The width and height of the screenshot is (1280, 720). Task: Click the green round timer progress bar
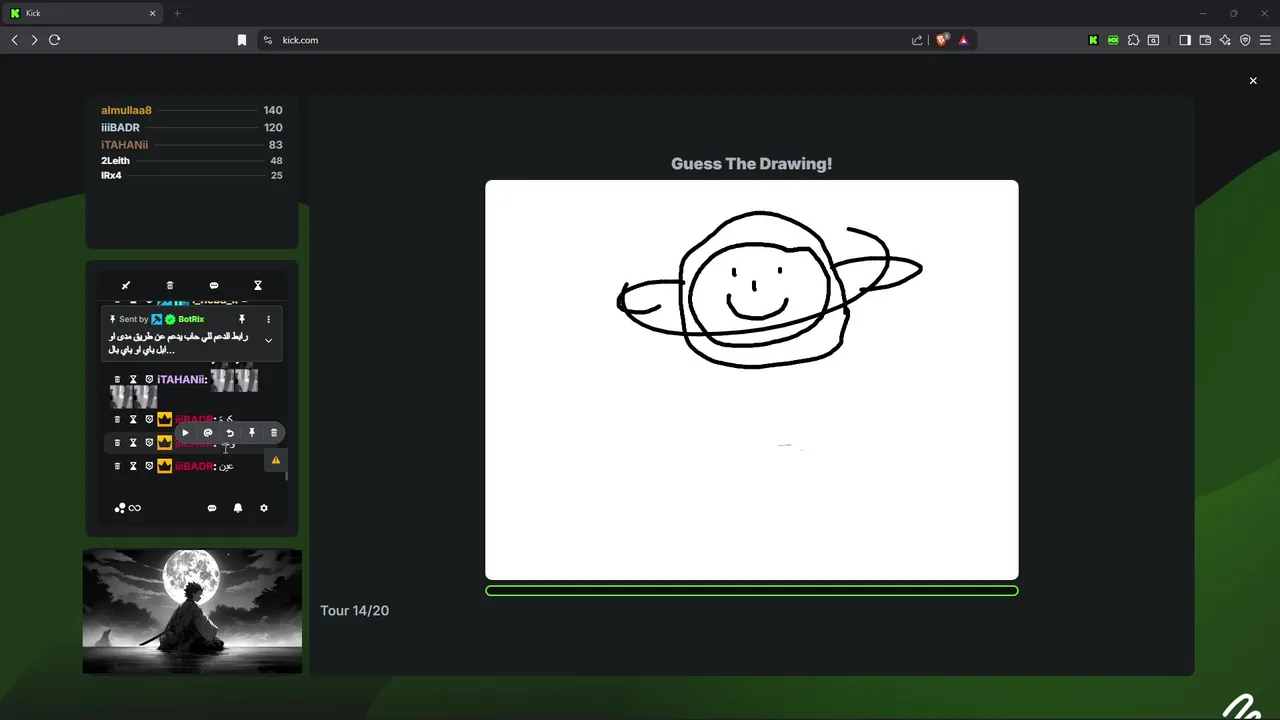tap(752, 591)
